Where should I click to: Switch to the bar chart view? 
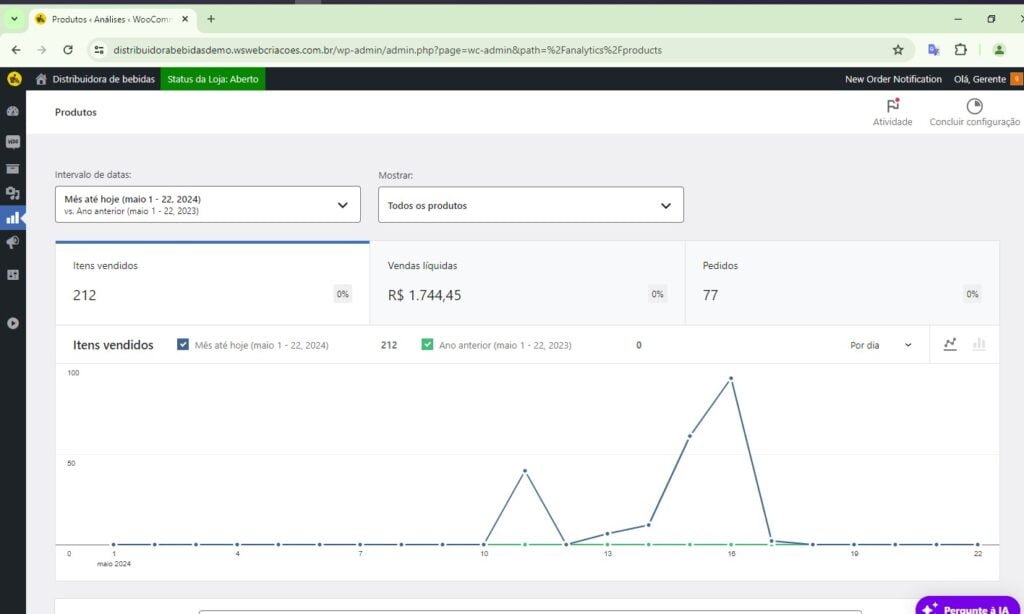(979, 344)
